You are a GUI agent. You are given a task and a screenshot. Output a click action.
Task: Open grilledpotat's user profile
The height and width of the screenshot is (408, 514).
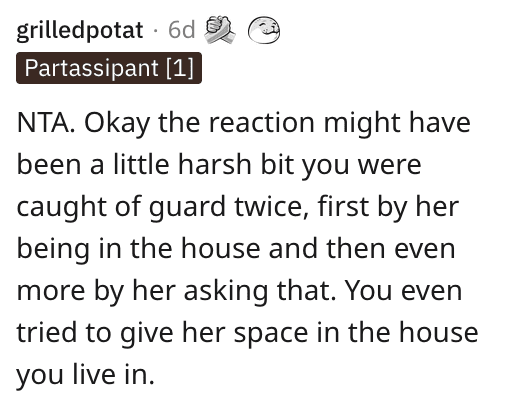[80, 30]
